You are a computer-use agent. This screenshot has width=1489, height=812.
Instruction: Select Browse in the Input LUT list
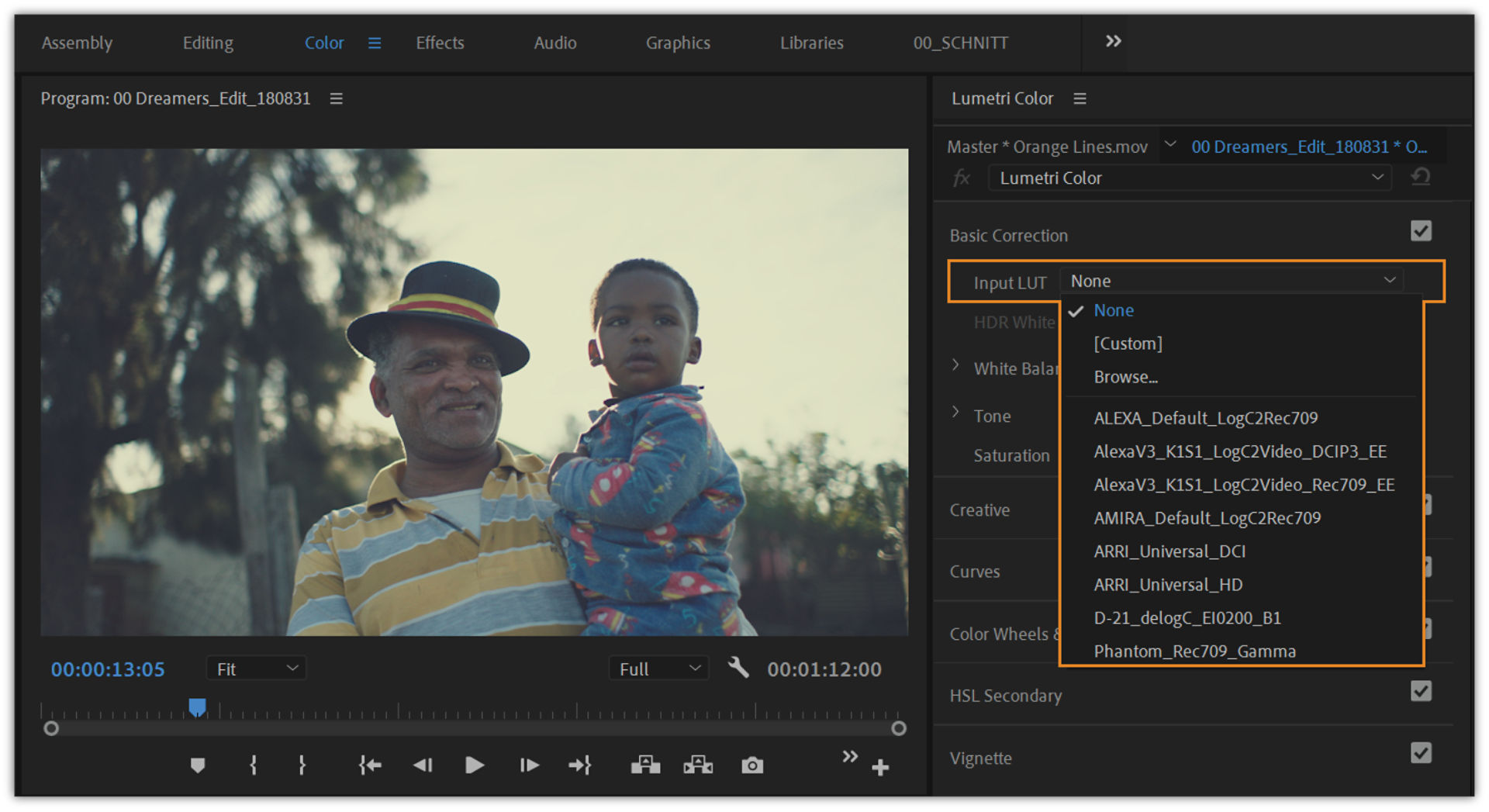[x=1125, y=377]
